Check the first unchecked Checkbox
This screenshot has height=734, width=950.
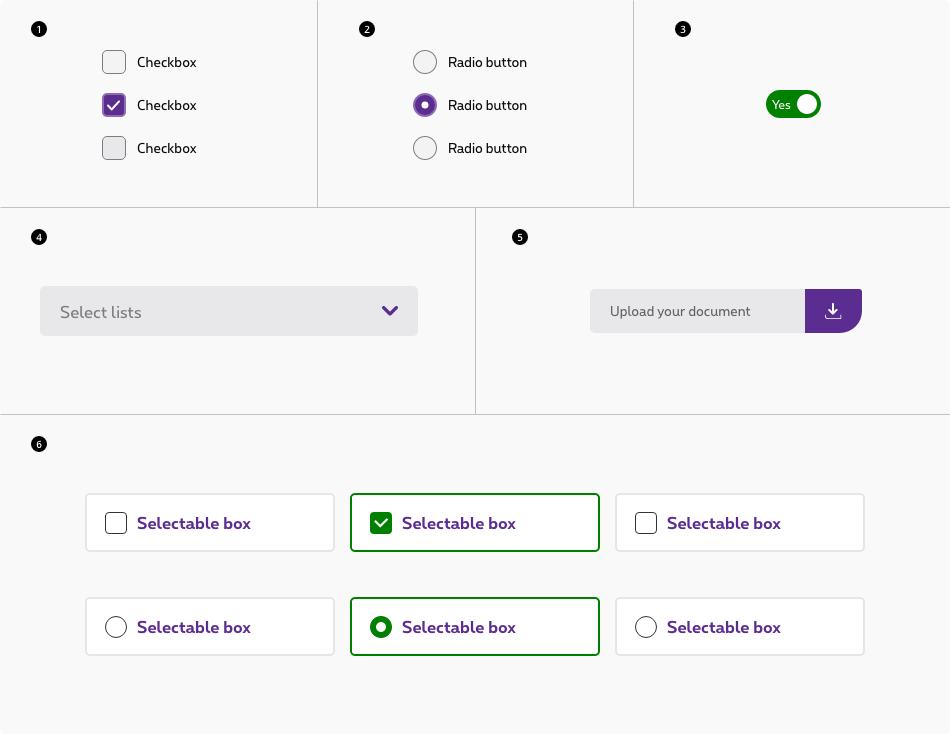(x=114, y=62)
